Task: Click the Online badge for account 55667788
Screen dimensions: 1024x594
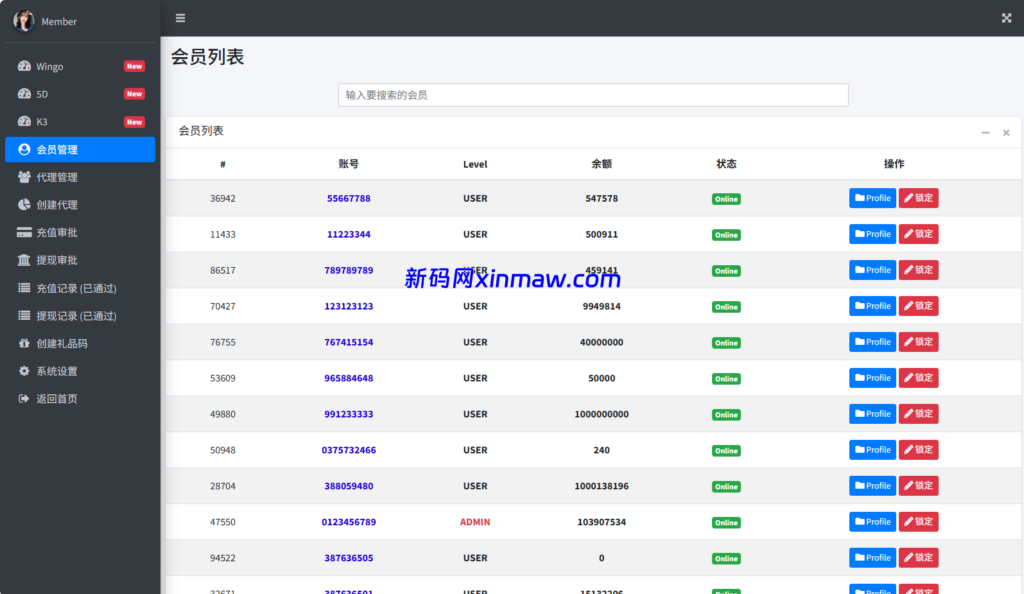Action: click(726, 199)
